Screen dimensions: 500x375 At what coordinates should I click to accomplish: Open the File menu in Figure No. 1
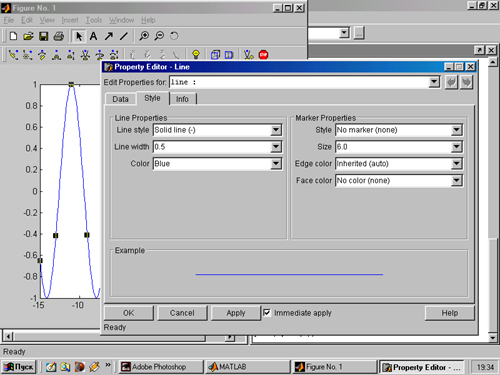click(x=9, y=20)
